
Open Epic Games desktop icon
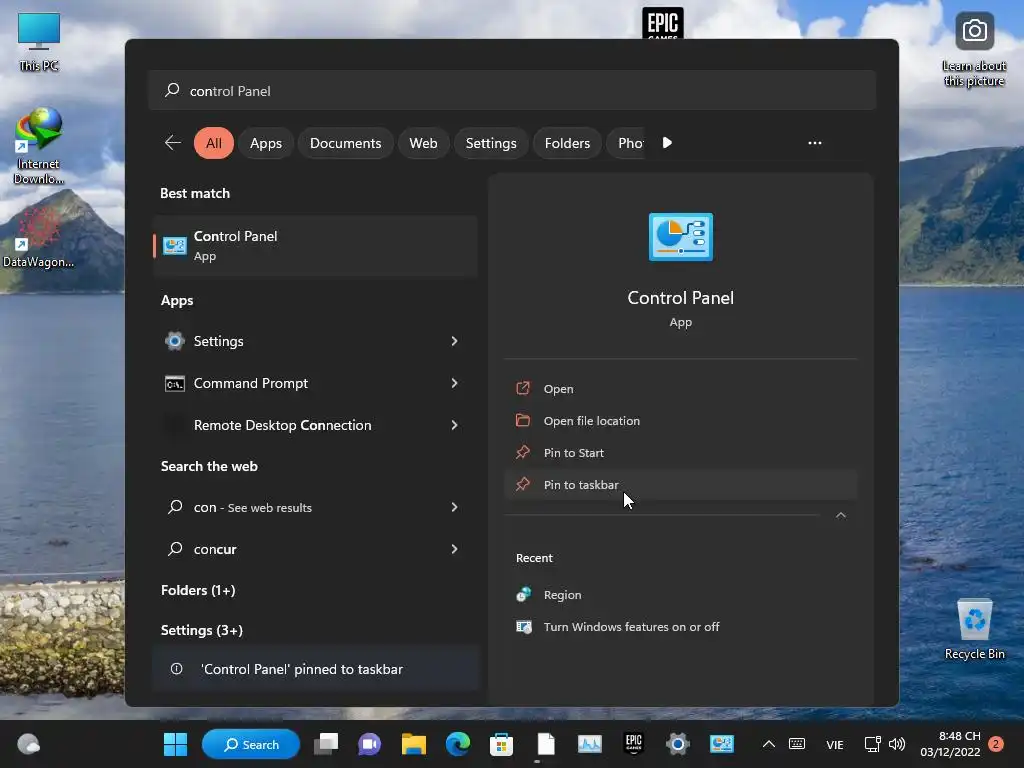(x=663, y=24)
